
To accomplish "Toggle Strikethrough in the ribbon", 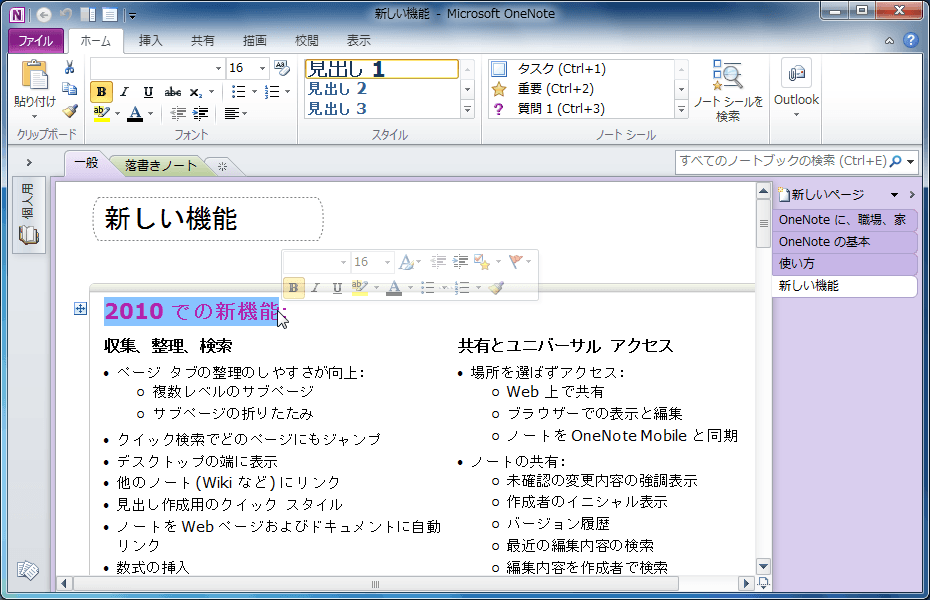I will [x=173, y=92].
